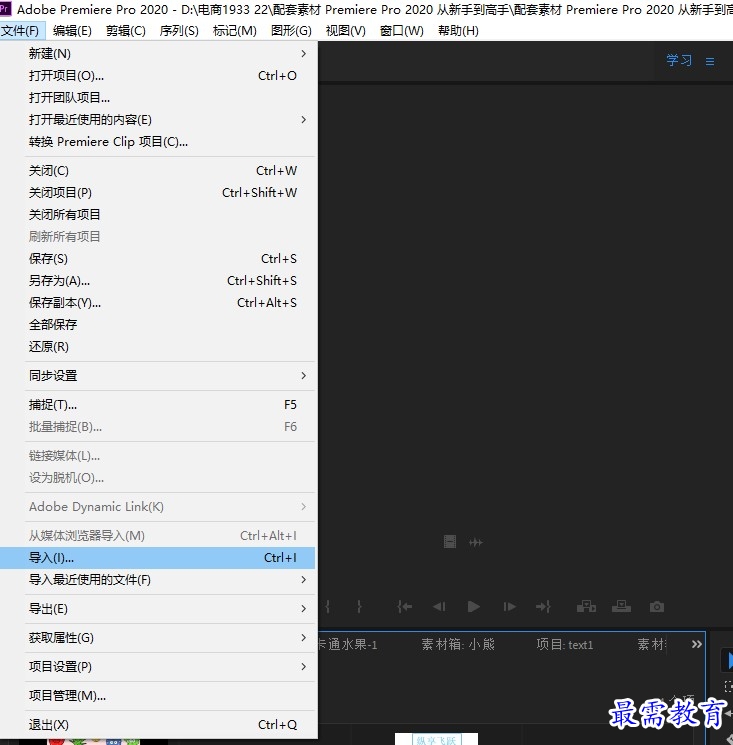Open the 素材箱: 小熊 panel tab
The height and width of the screenshot is (745, 733).
[x=458, y=644]
